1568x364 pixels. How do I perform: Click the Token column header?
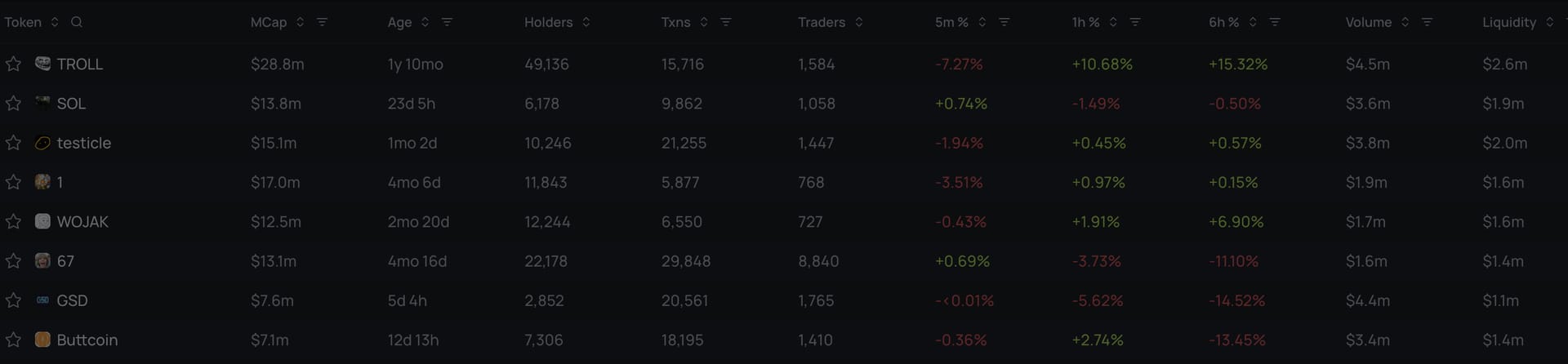tap(23, 22)
